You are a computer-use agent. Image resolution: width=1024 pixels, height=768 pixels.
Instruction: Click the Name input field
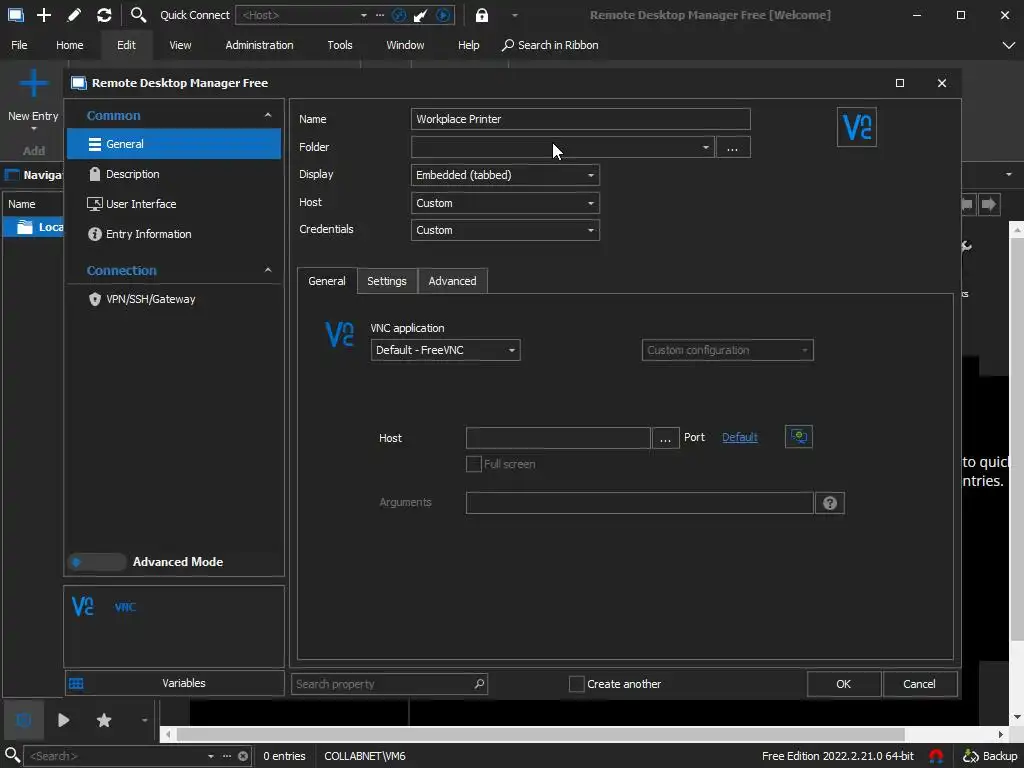tap(581, 119)
